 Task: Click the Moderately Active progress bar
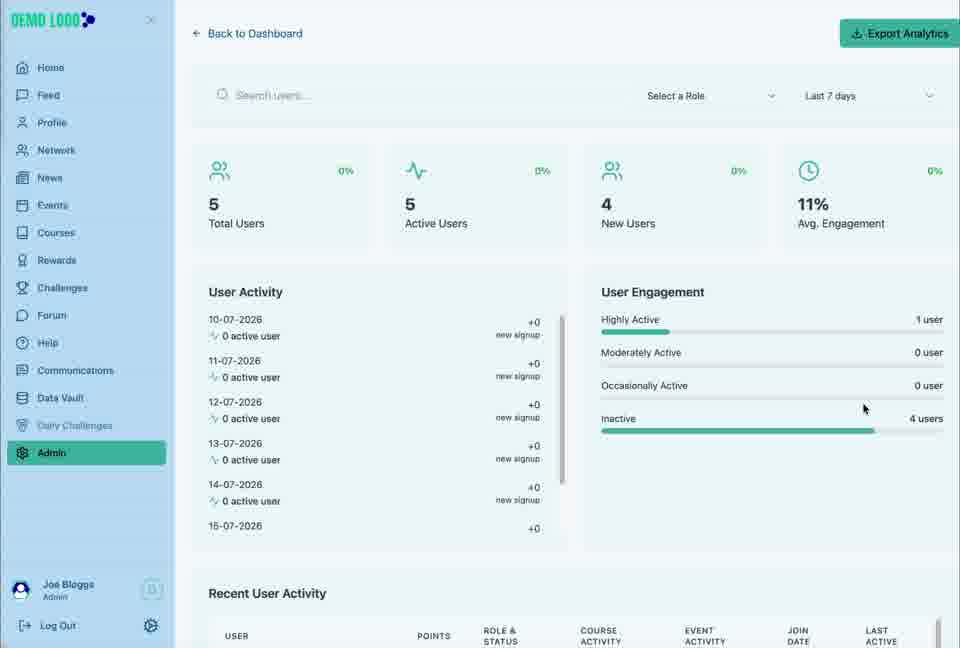pyautogui.click(x=772, y=366)
